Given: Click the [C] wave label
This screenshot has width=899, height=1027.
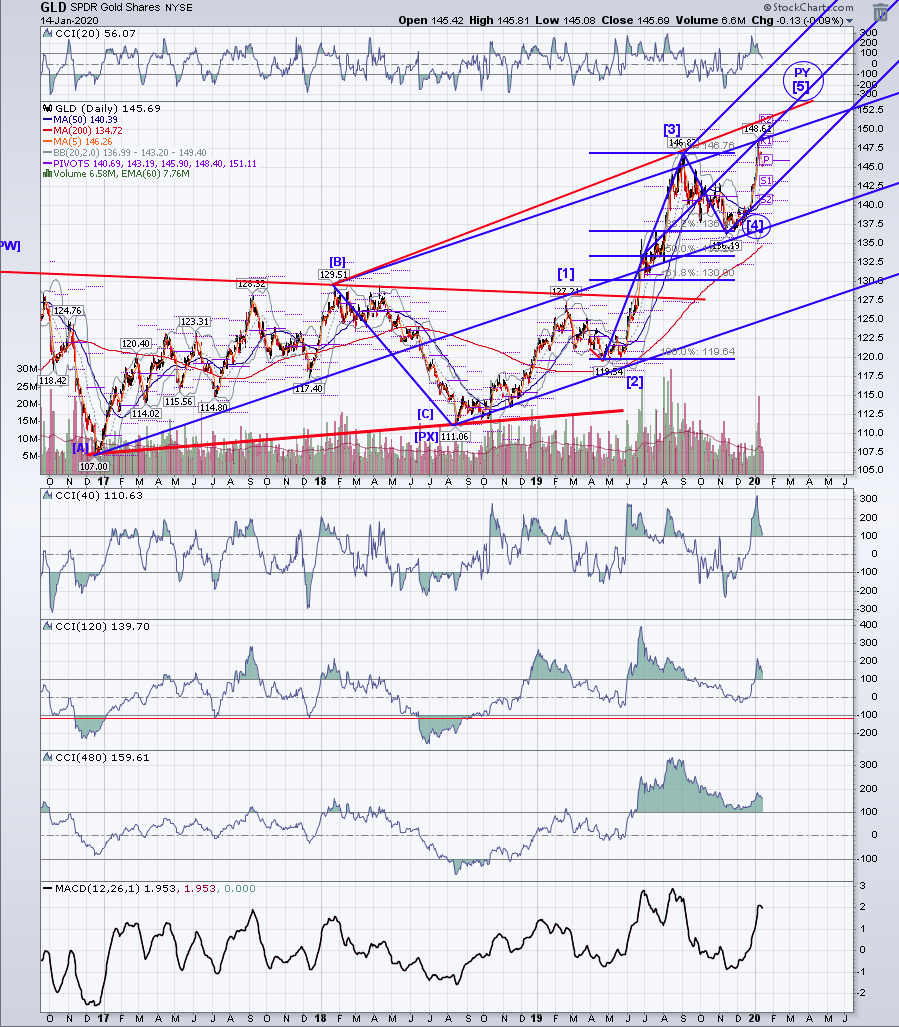Looking at the screenshot, I should [426, 414].
